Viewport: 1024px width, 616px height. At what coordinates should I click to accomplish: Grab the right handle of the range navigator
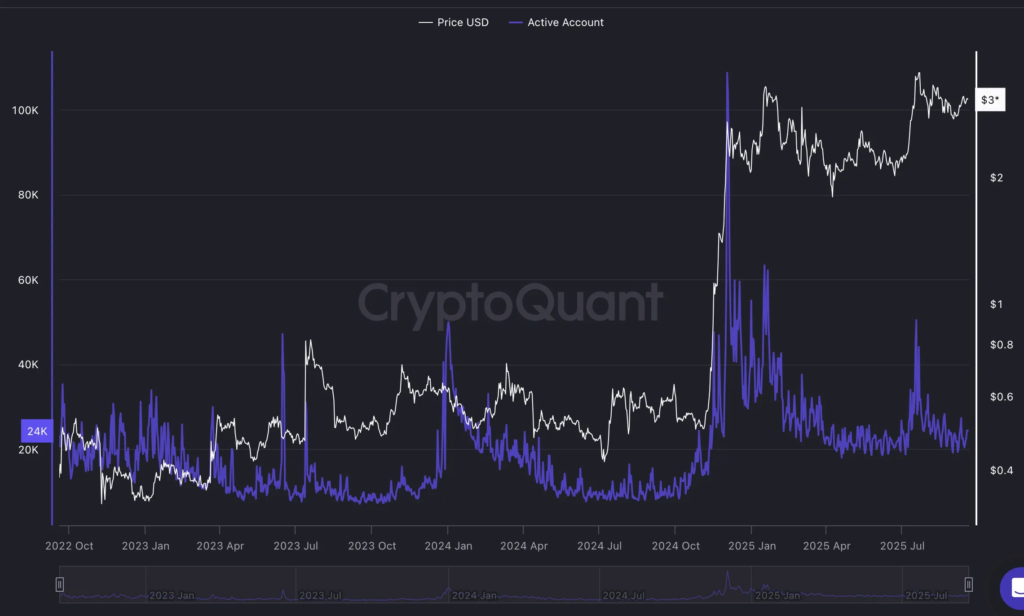point(968,584)
